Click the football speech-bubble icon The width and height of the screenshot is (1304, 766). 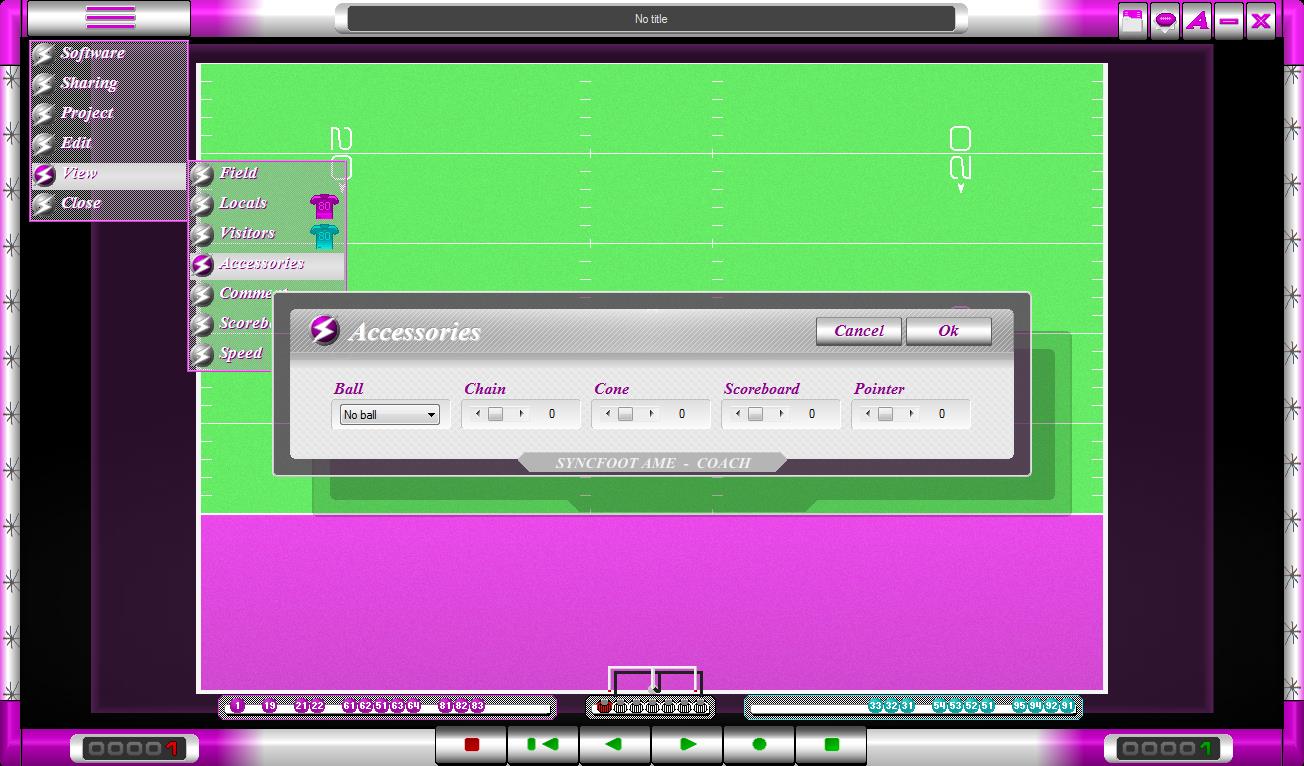point(1165,21)
